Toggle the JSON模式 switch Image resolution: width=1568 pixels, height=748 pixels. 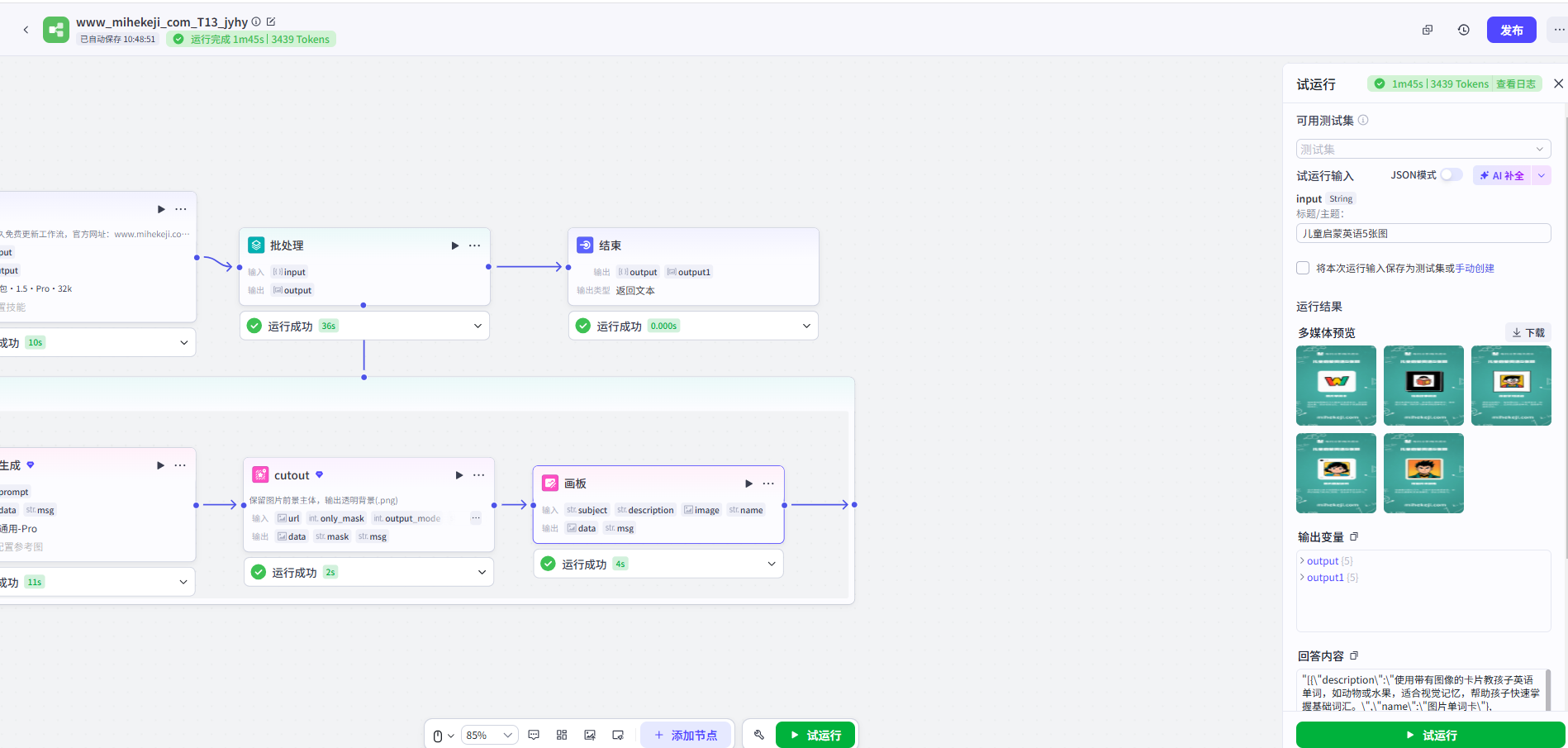point(1451,175)
